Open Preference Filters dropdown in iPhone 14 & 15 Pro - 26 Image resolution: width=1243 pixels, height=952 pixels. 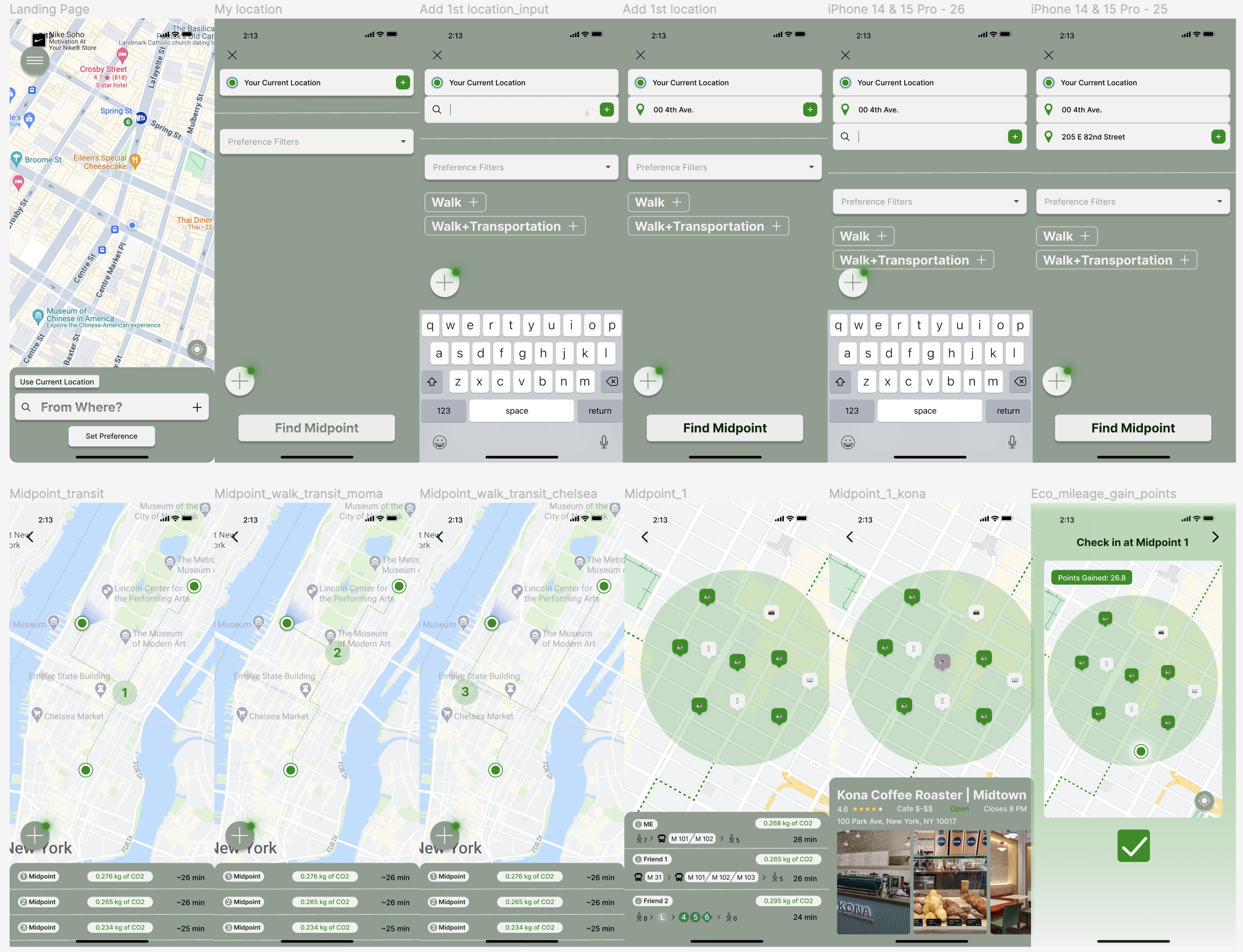click(930, 202)
